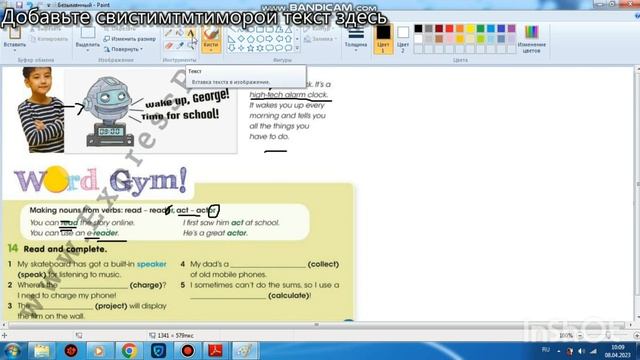Pick the dark red color swatch
Image resolution: width=640 pixels, height=360 pixels.
click(x=439, y=28)
